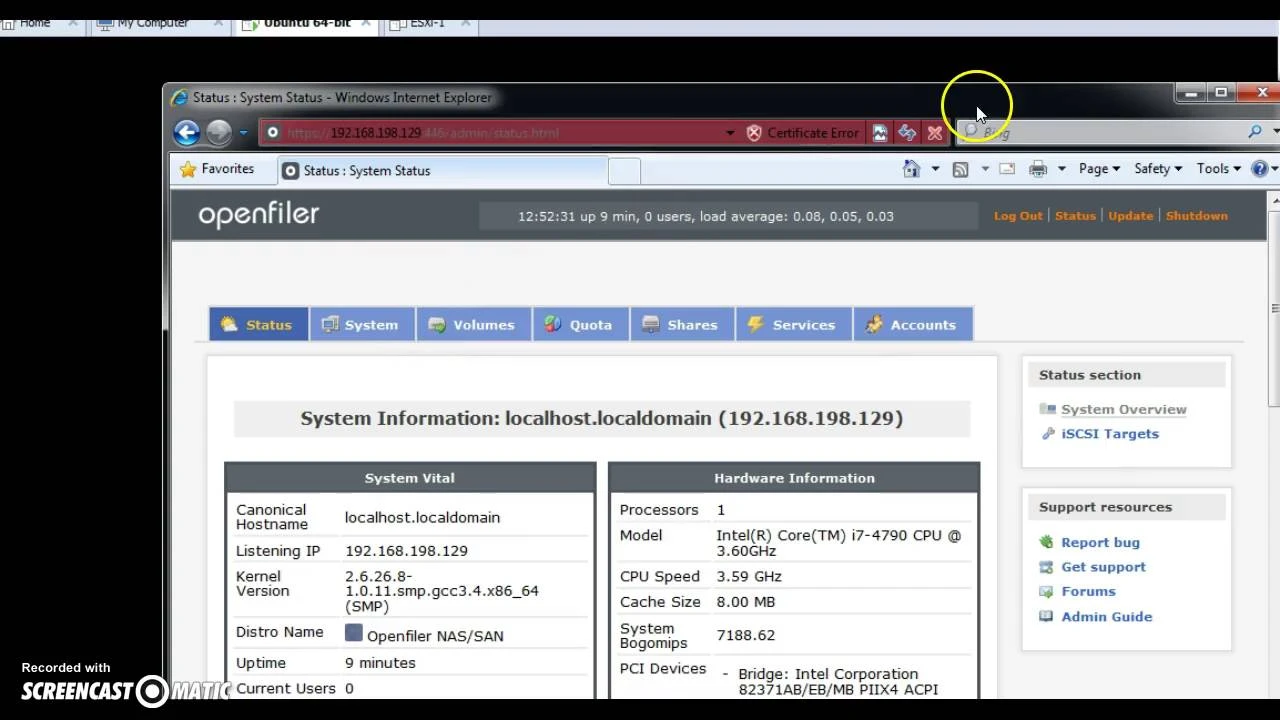Switch to the Volumes tab
Image resolution: width=1280 pixels, height=720 pixels.
tap(473, 324)
